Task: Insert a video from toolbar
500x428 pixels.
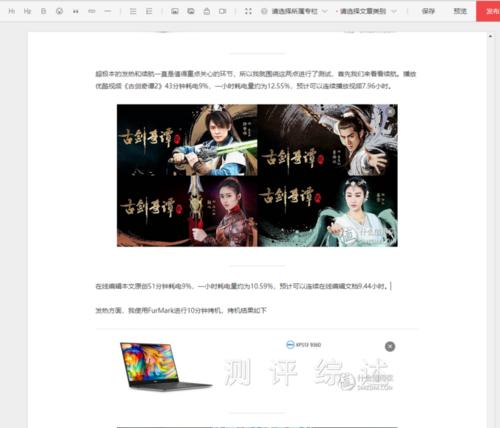Action: (x=223, y=11)
